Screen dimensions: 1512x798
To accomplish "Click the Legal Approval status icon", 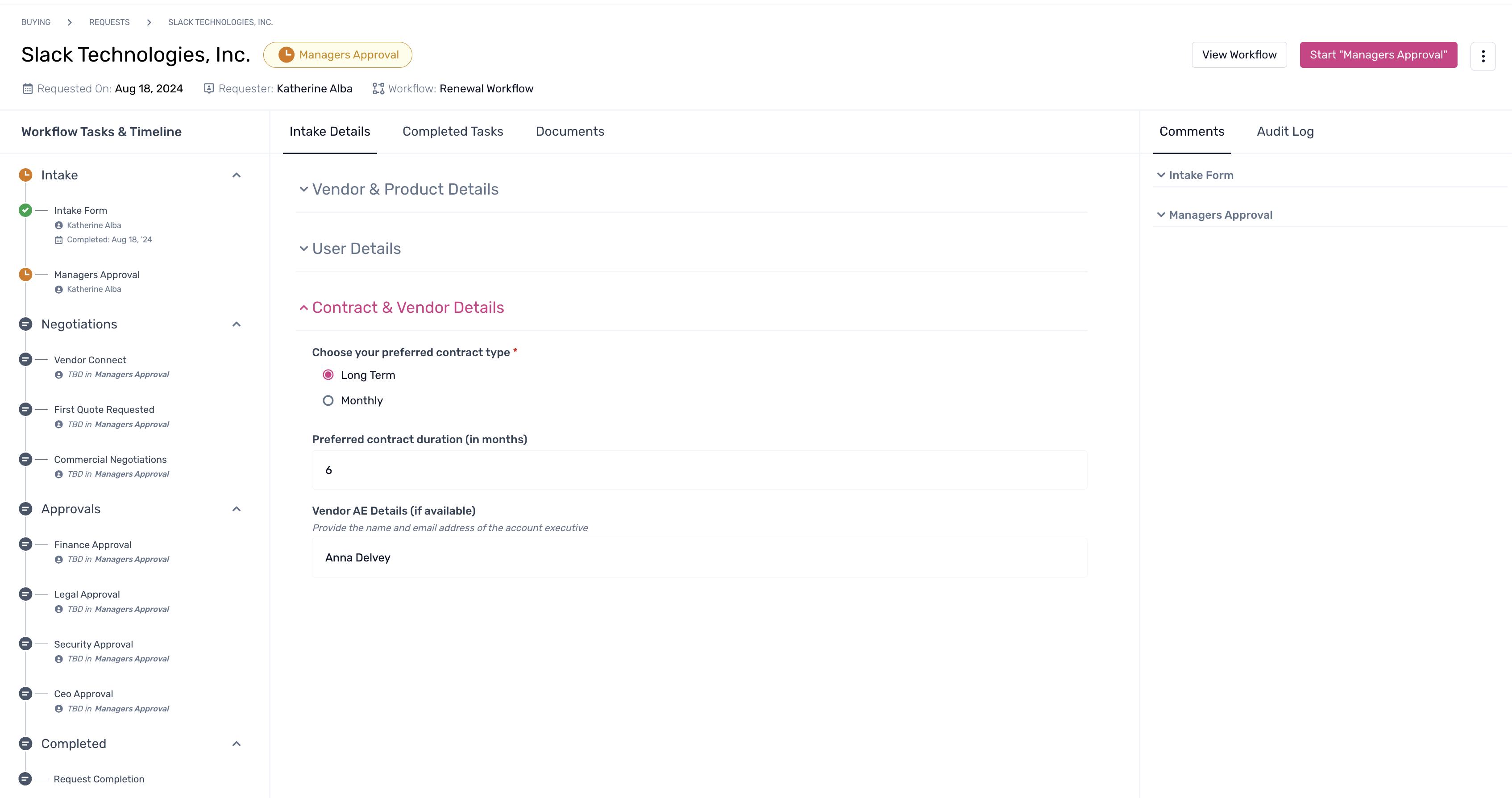I will click(x=25, y=594).
